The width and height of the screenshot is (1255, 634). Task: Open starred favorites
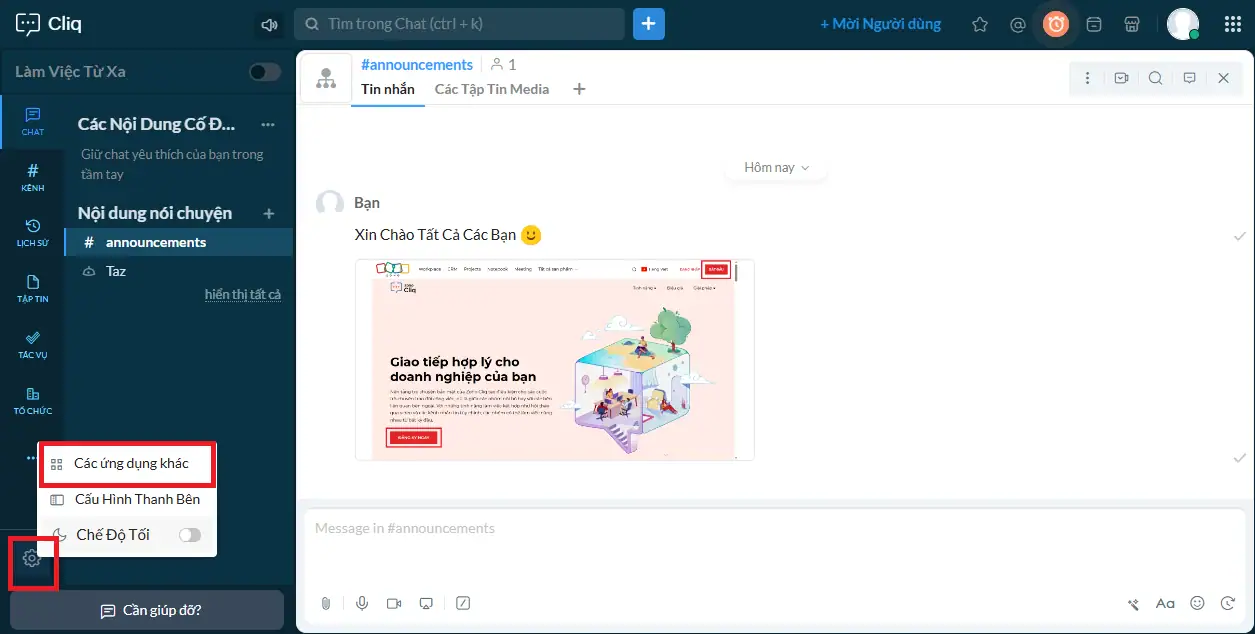979,24
